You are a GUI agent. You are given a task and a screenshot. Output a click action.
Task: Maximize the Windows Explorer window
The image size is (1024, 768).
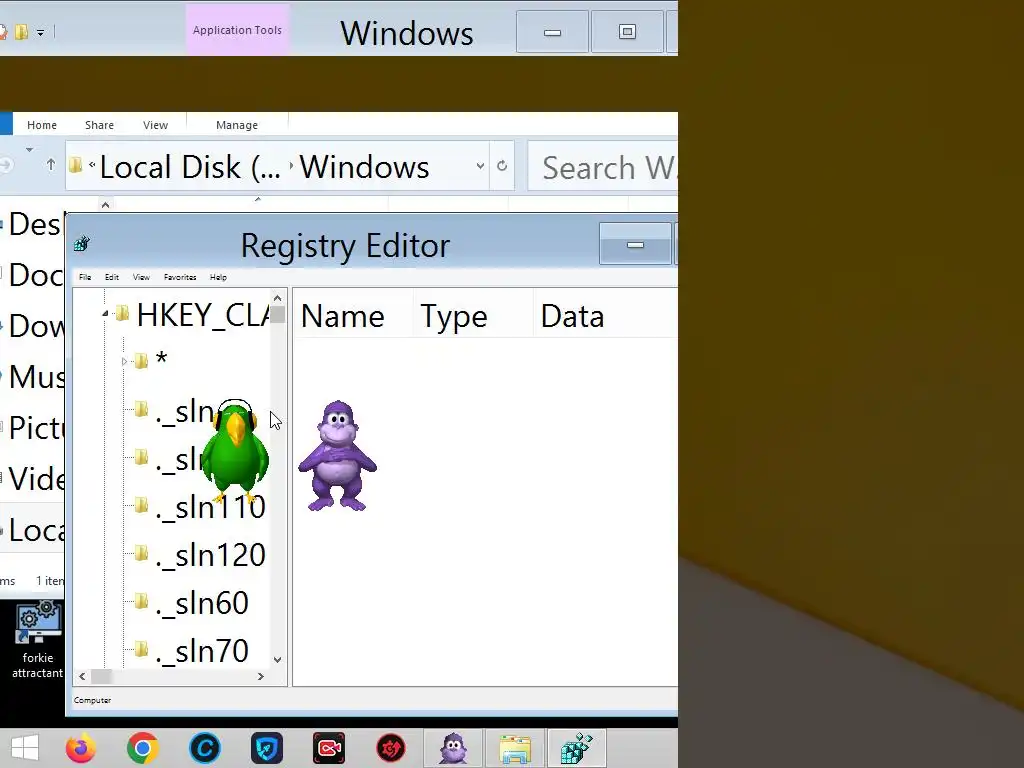click(627, 31)
